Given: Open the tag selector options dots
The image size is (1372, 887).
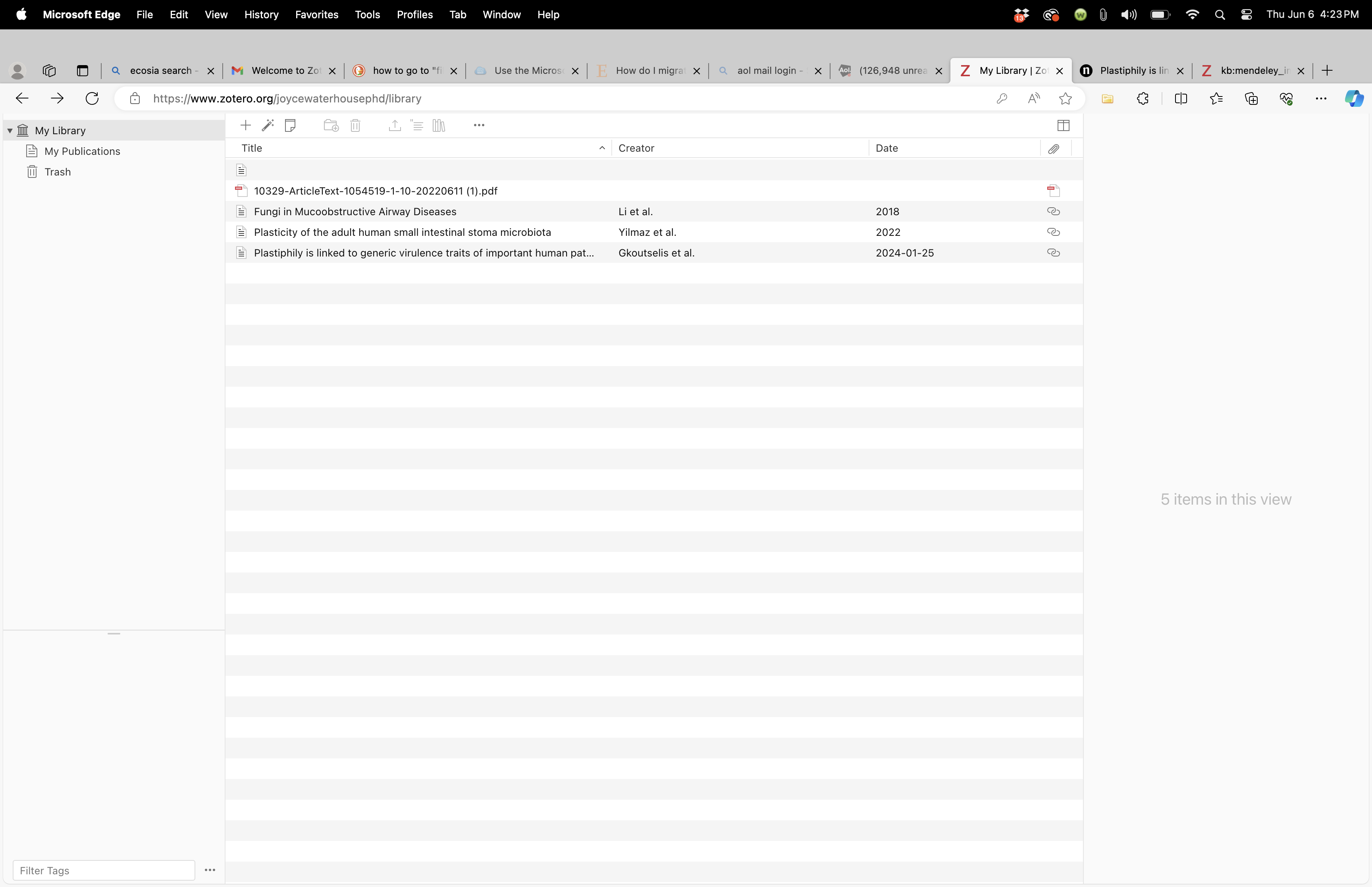Looking at the screenshot, I should click(210, 870).
